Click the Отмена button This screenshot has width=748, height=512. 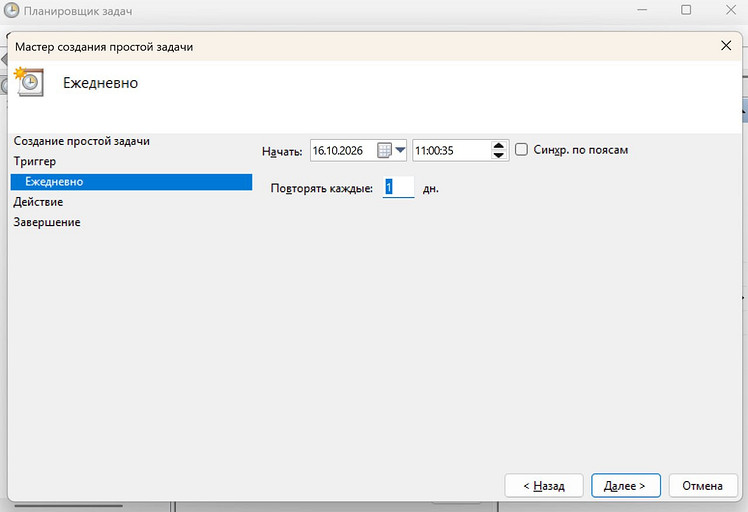703,486
